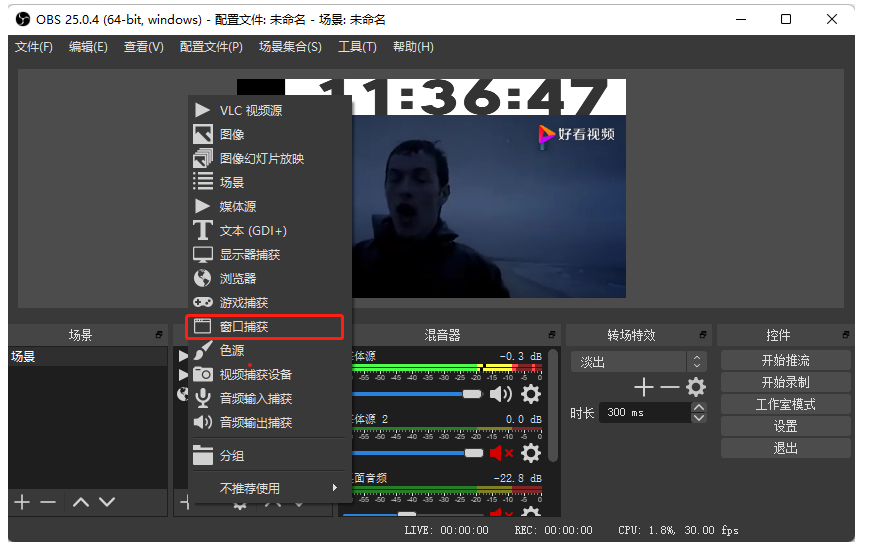Select the 音频输入捕获 microphone icon
The width and height of the screenshot is (874, 550).
tap(203, 399)
